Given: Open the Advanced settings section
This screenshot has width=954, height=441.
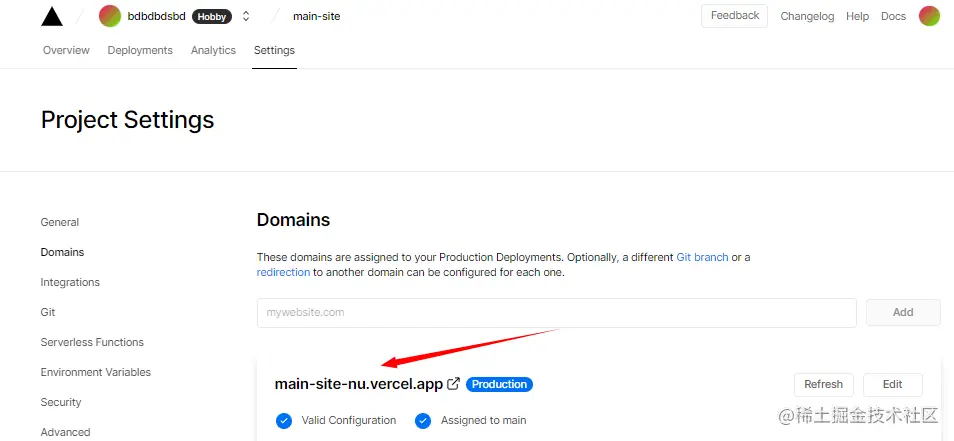Looking at the screenshot, I should [65, 432].
